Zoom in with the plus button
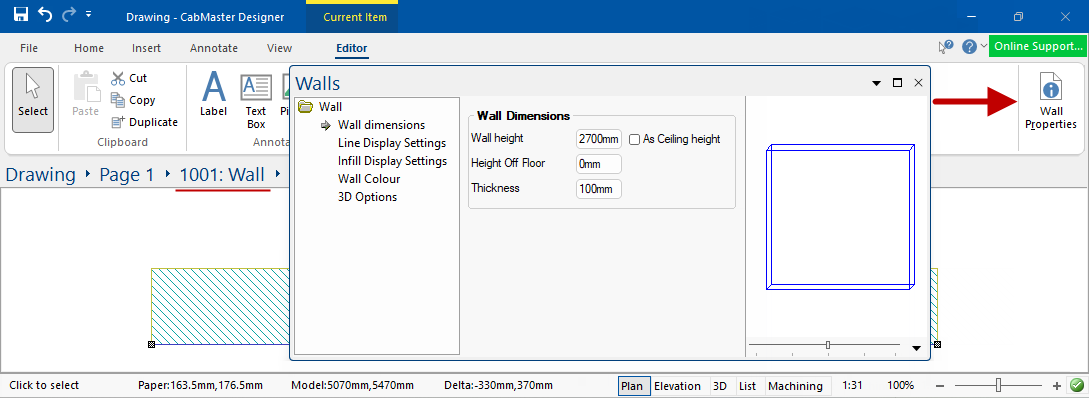Screen dimensions: 1090x398 (x=1057, y=386)
